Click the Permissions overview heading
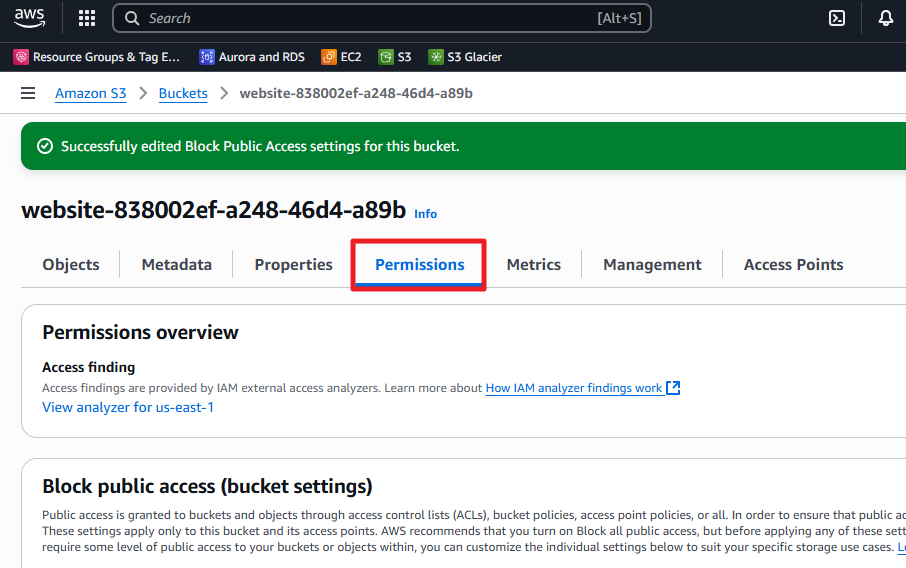The height and width of the screenshot is (568, 906). 140,332
